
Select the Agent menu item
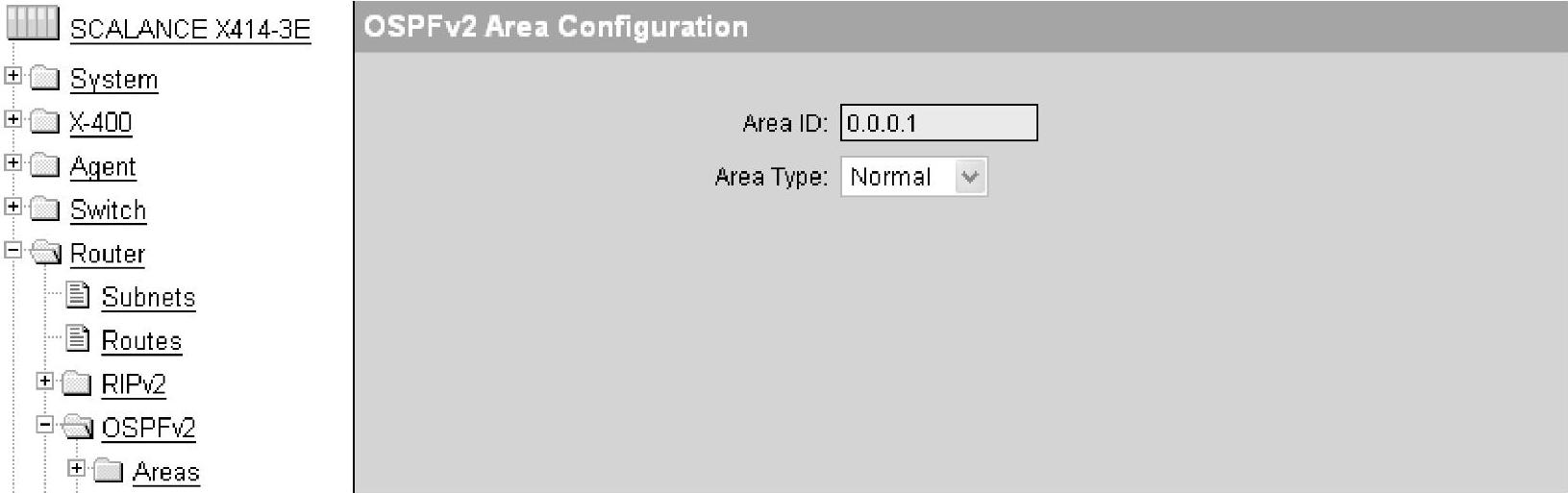click(103, 167)
